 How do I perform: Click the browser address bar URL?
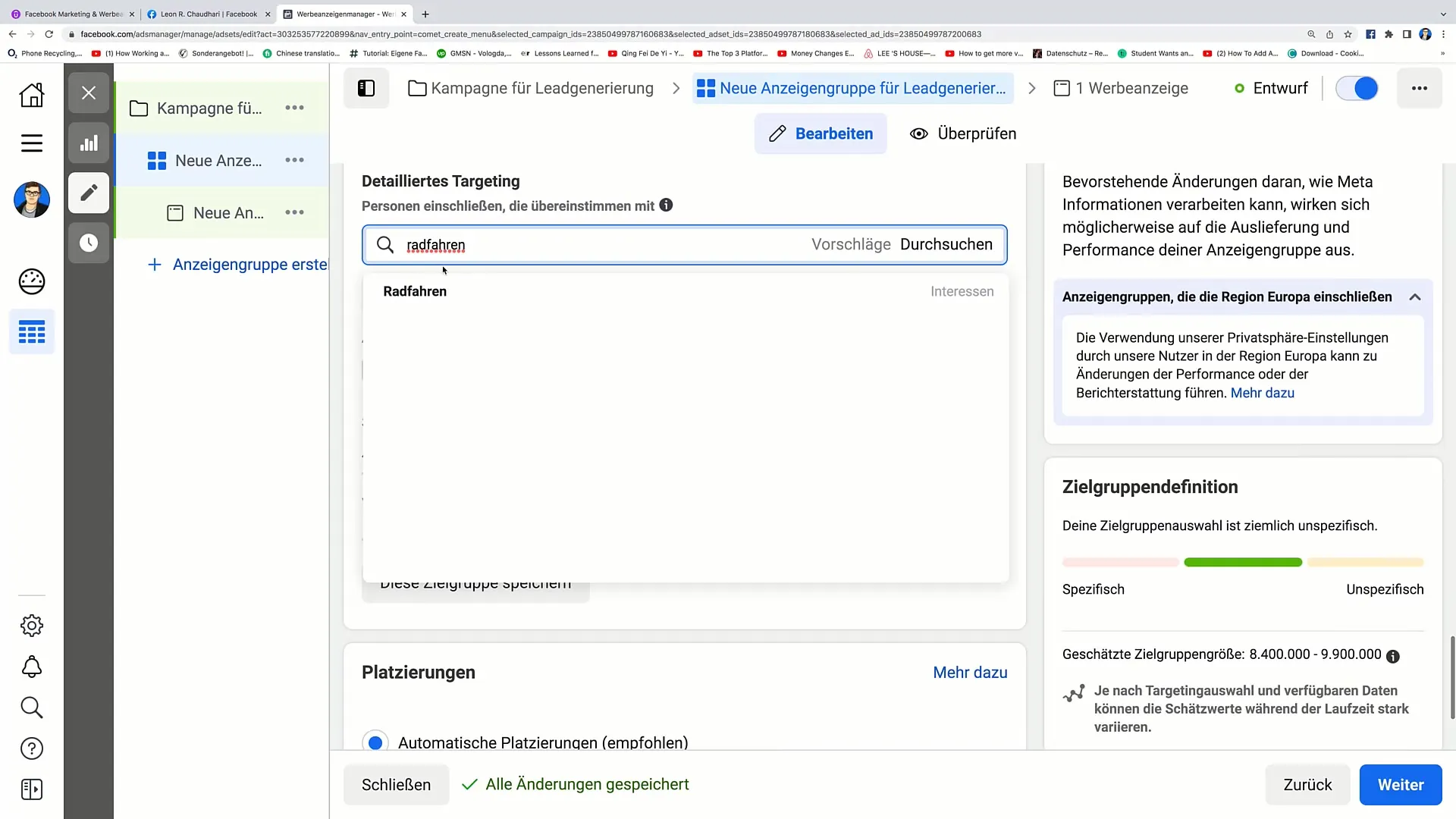coord(531,34)
